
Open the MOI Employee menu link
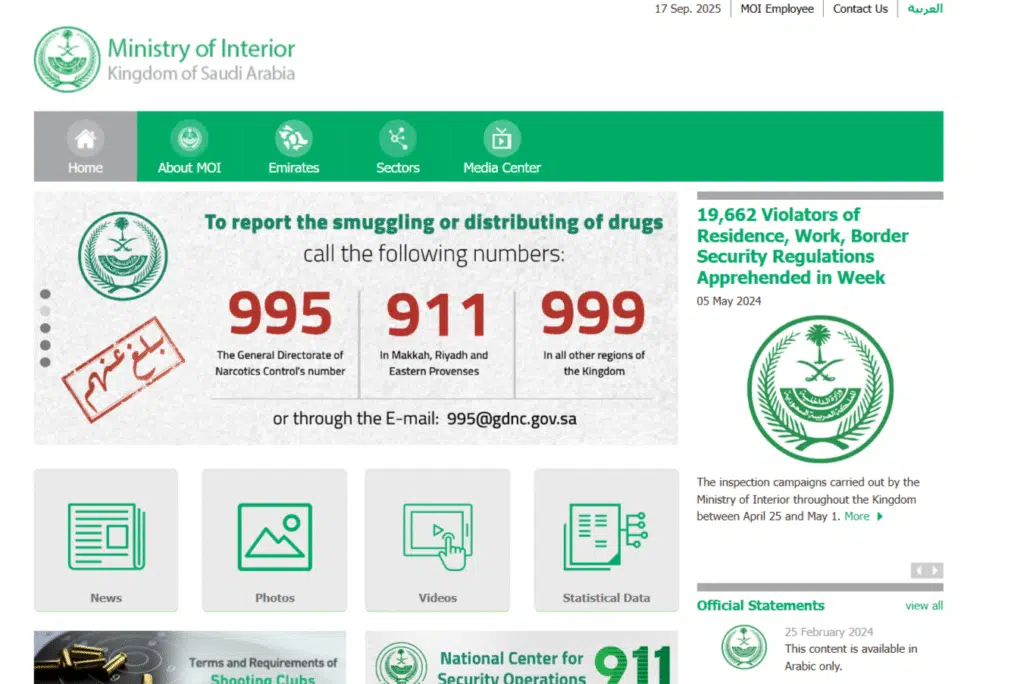pos(776,9)
